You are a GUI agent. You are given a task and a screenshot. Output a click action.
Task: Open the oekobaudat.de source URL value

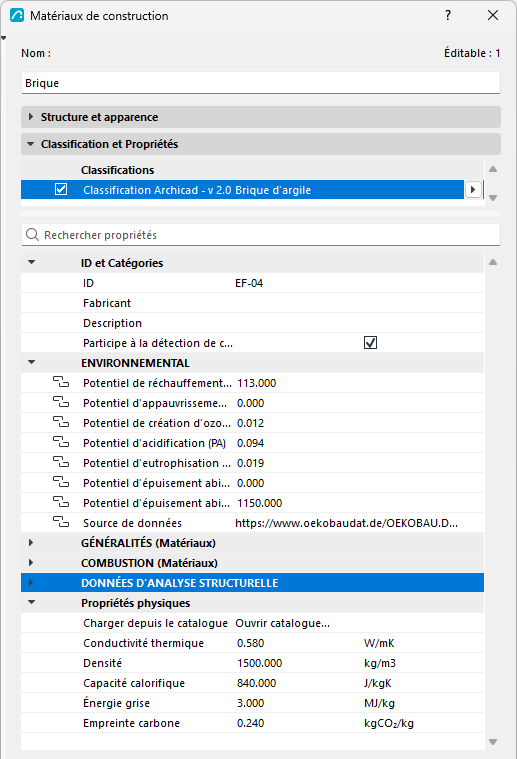coord(347,523)
